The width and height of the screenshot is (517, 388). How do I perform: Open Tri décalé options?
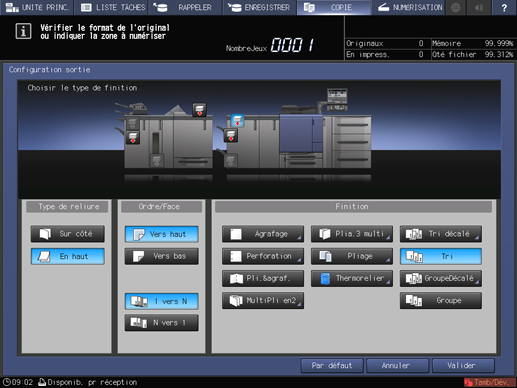[441, 234]
